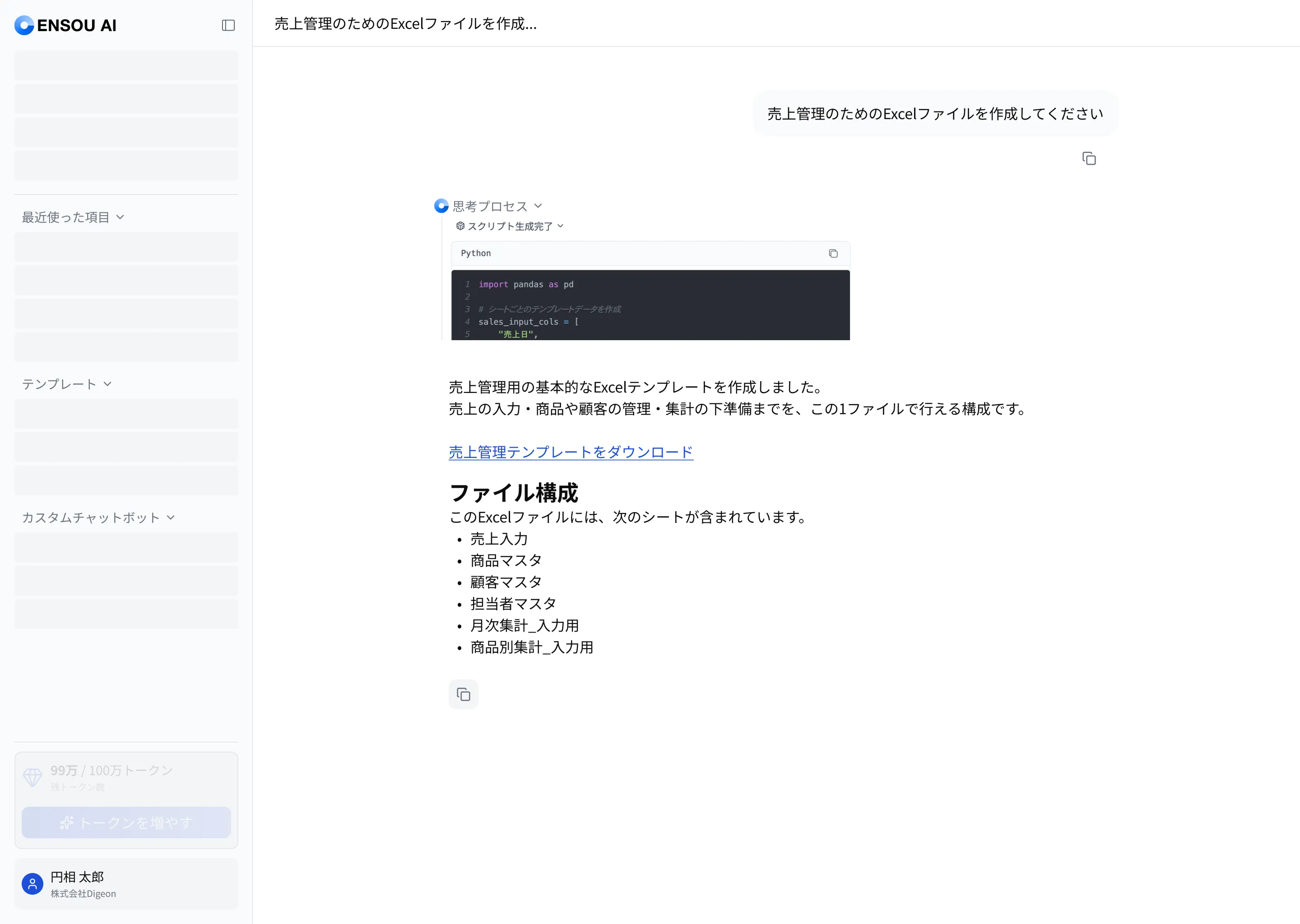
Task: Click the 99万 / 100万トークン usage indicator
Action: 111,771
